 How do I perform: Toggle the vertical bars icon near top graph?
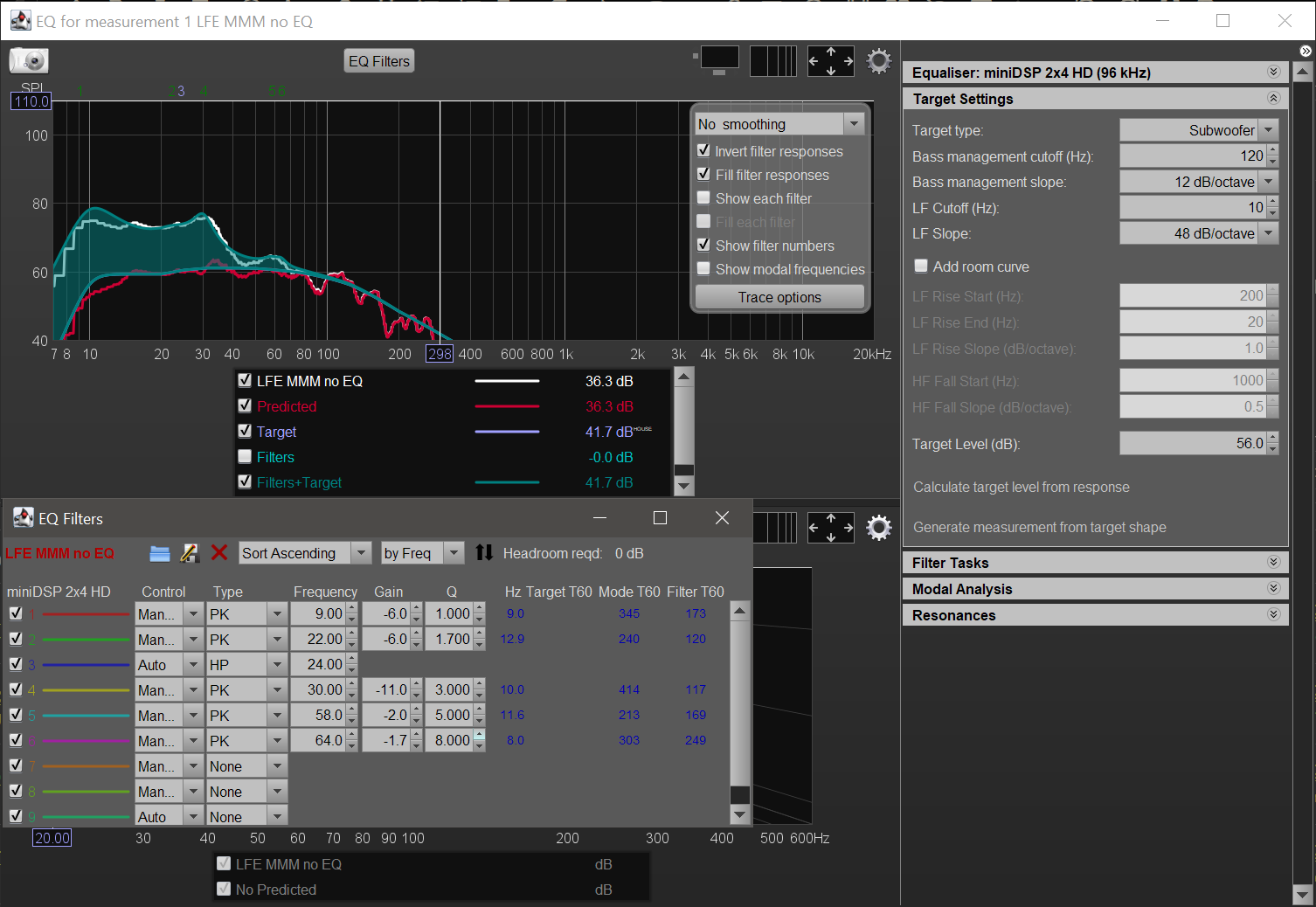tap(773, 61)
